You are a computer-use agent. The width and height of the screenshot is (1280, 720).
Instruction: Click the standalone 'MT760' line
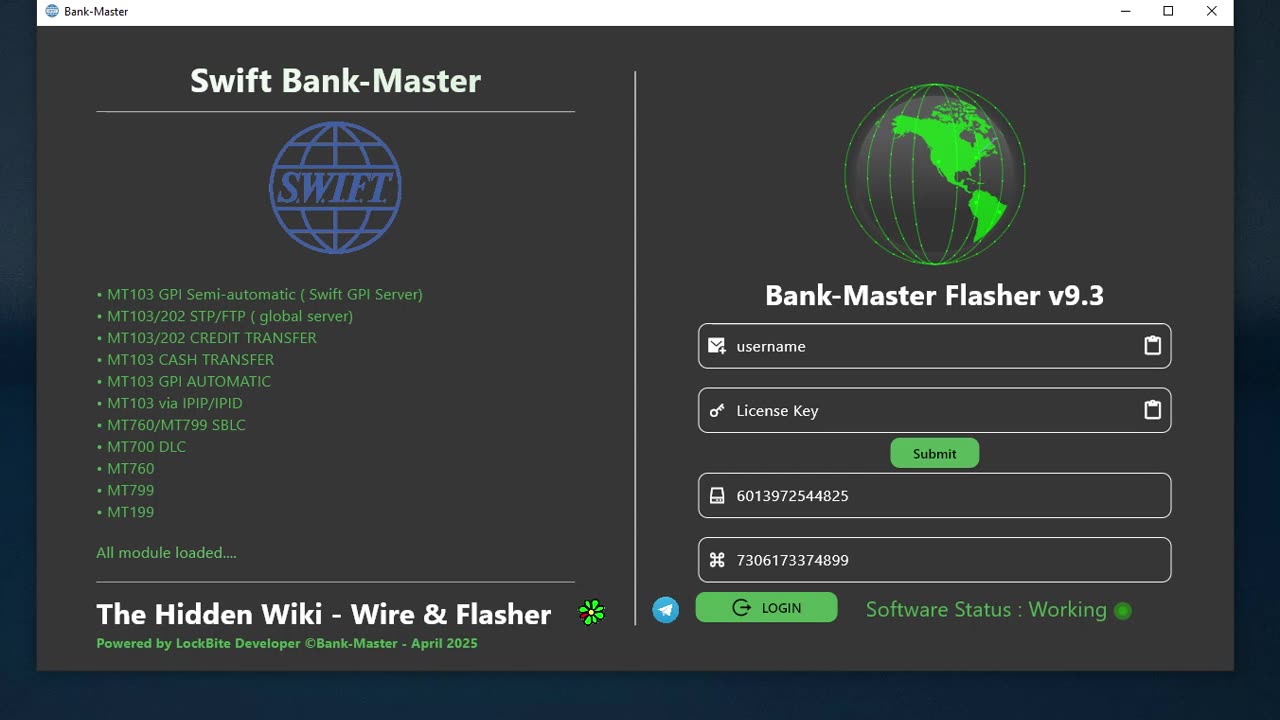[125, 469]
